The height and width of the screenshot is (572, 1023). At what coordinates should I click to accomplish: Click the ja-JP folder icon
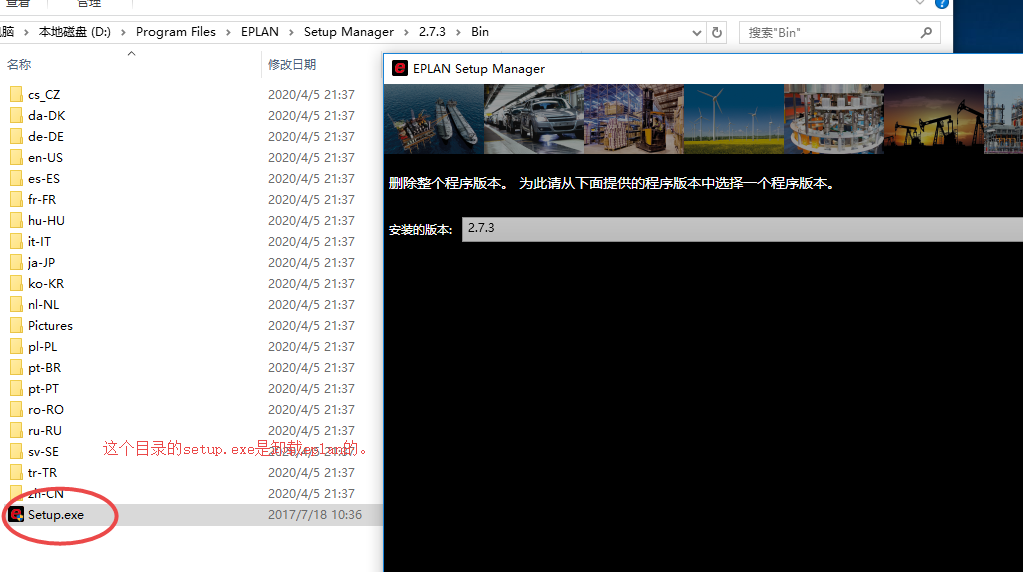16,262
